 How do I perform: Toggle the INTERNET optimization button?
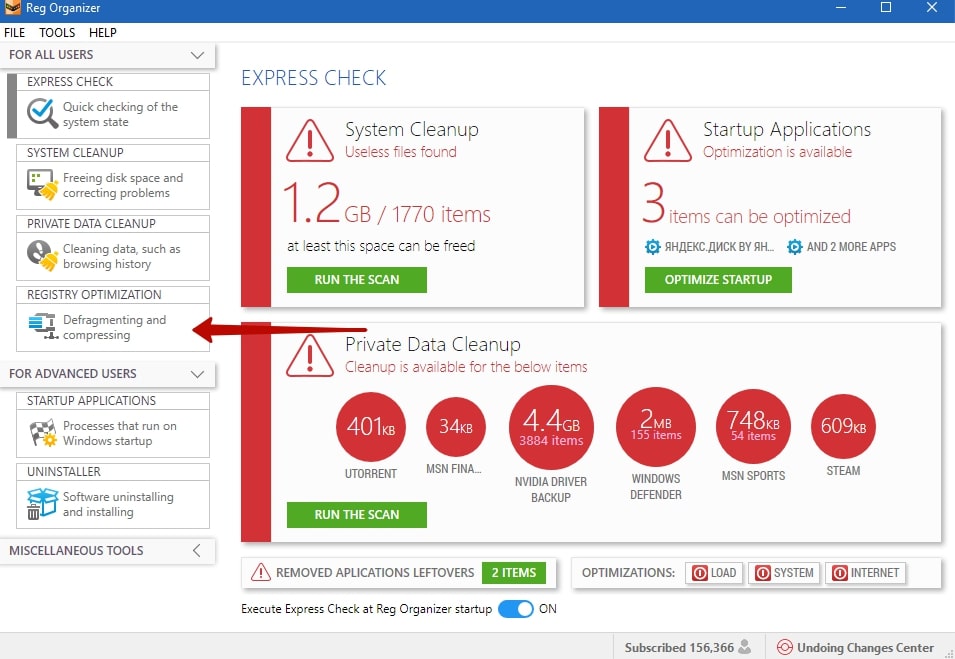pos(865,573)
